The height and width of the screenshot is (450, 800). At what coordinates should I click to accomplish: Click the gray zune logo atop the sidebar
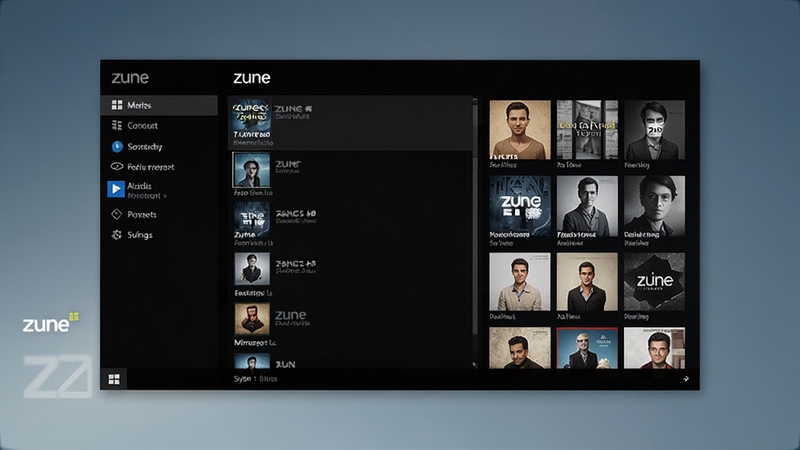130,78
